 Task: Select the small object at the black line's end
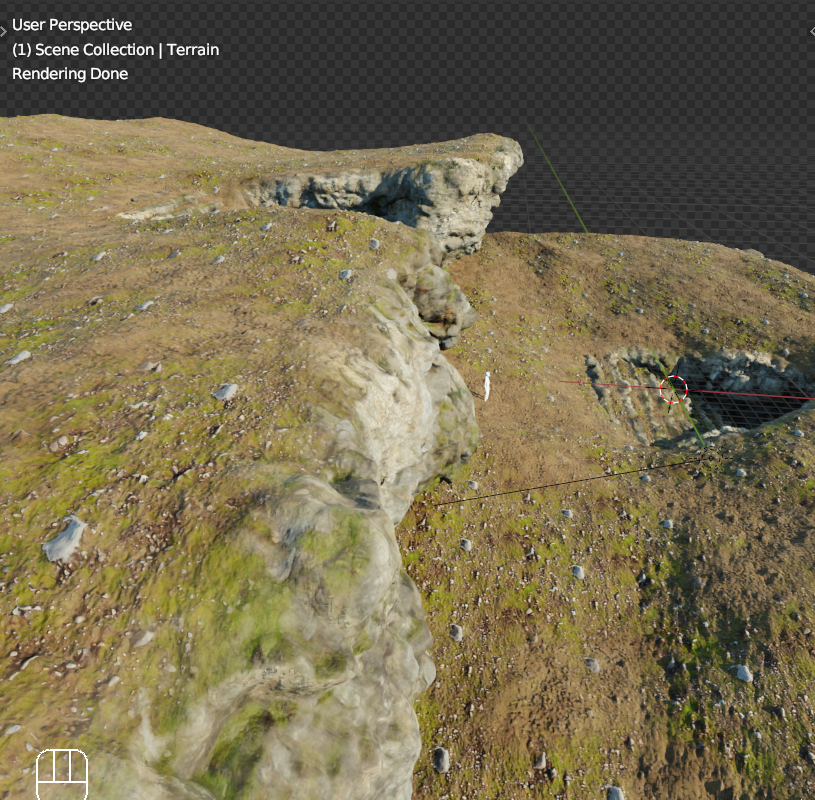coord(709,458)
